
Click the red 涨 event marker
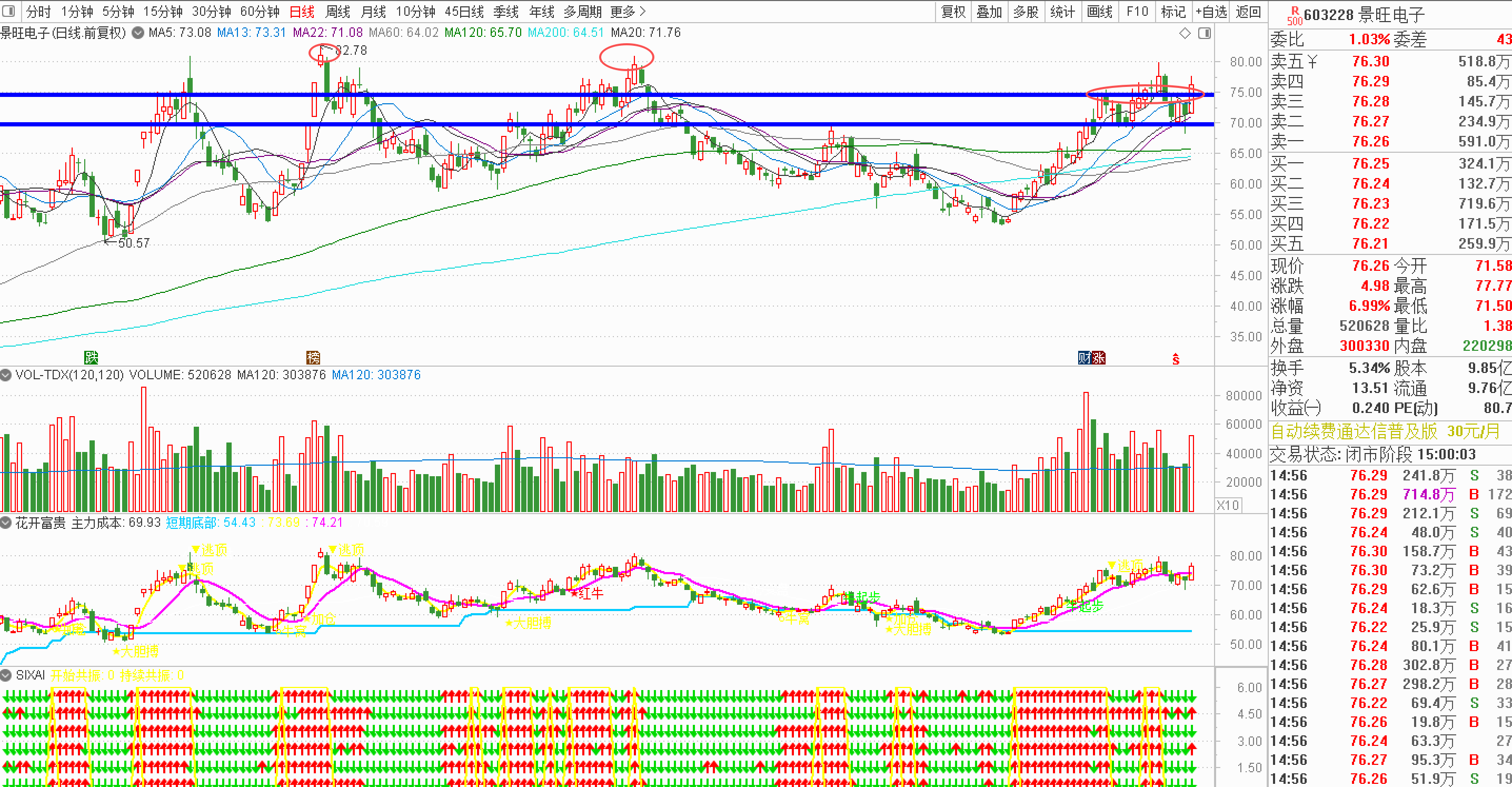pos(1099,358)
